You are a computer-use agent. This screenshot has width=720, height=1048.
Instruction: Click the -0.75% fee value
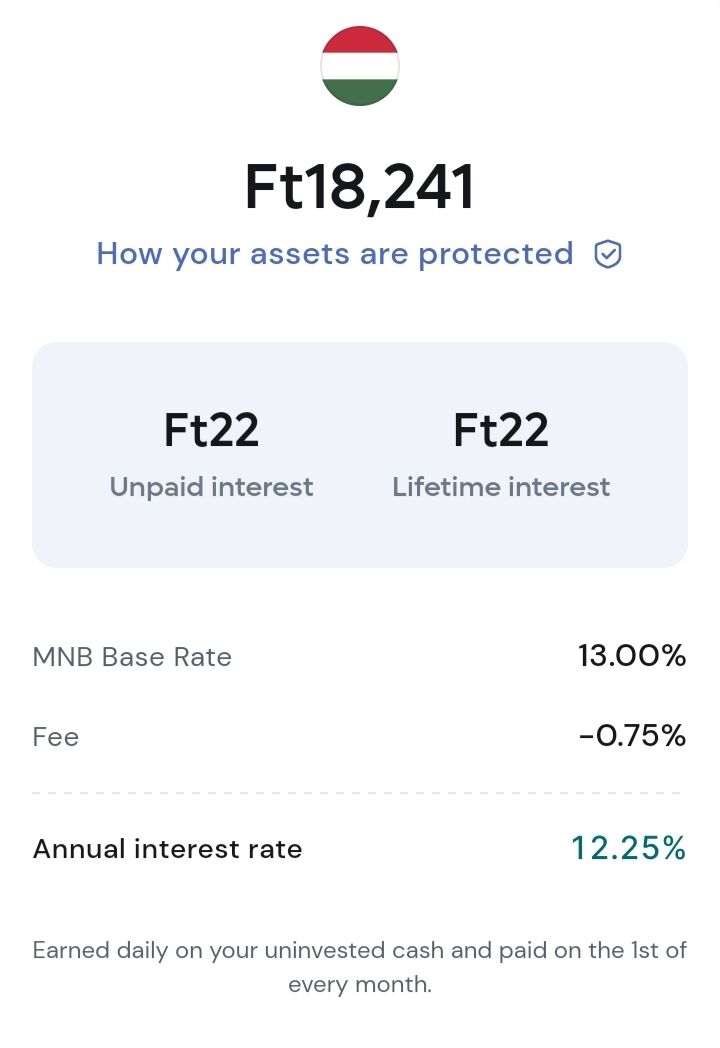click(632, 735)
